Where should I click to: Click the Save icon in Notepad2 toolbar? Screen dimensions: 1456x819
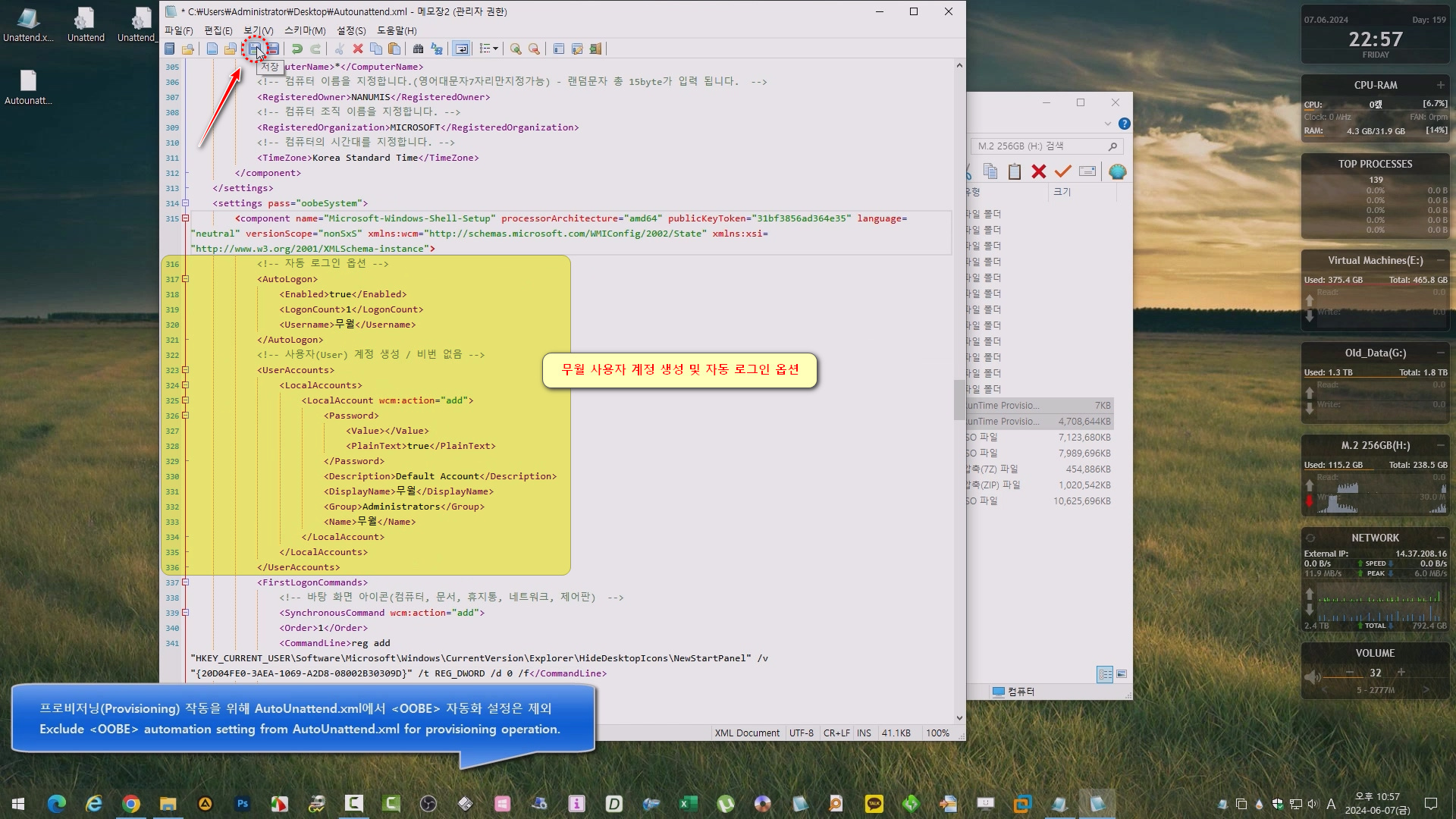pyautogui.click(x=255, y=49)
